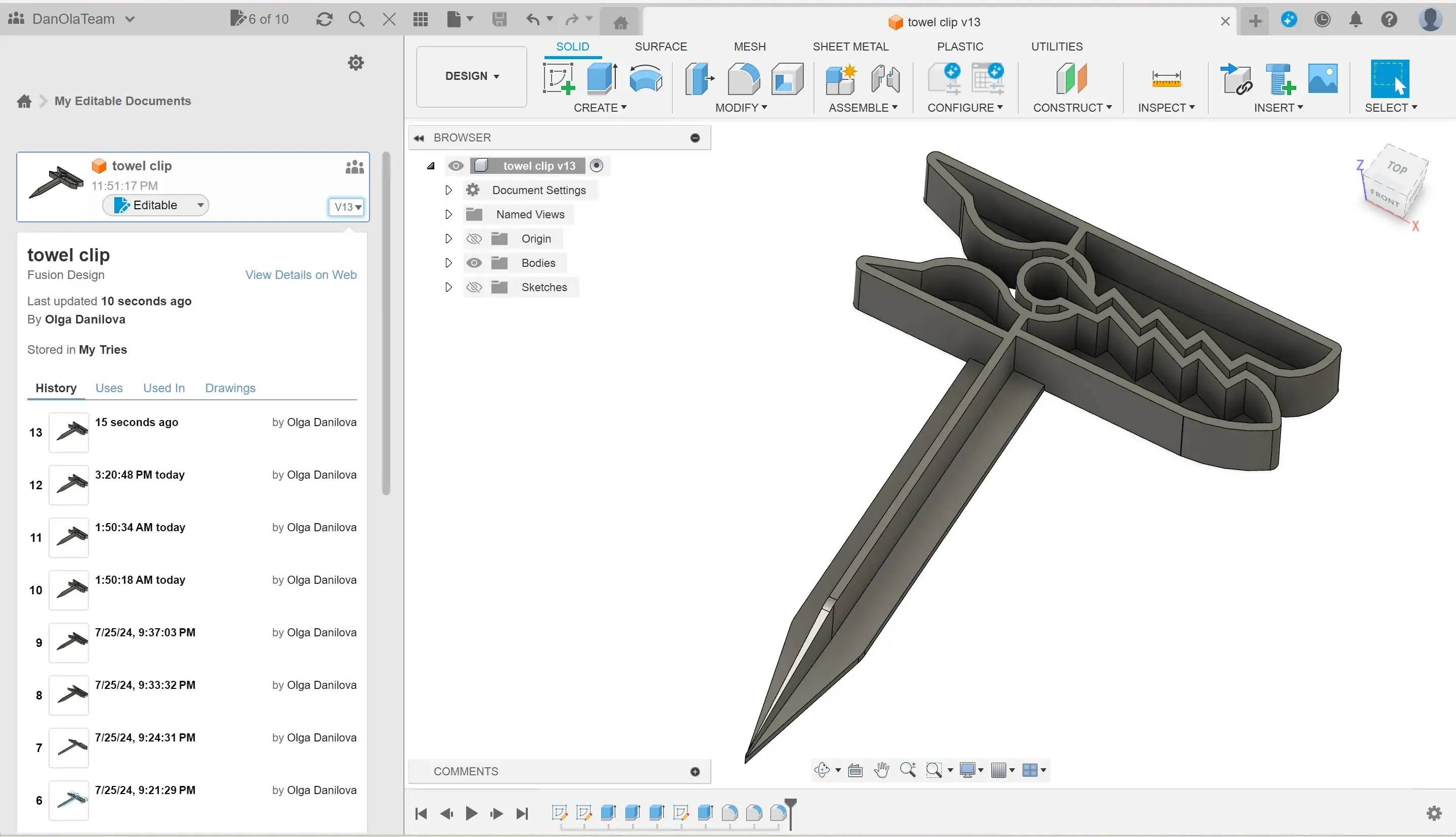
Task: Open the notifications bell icon
Action: point(1355,20)
